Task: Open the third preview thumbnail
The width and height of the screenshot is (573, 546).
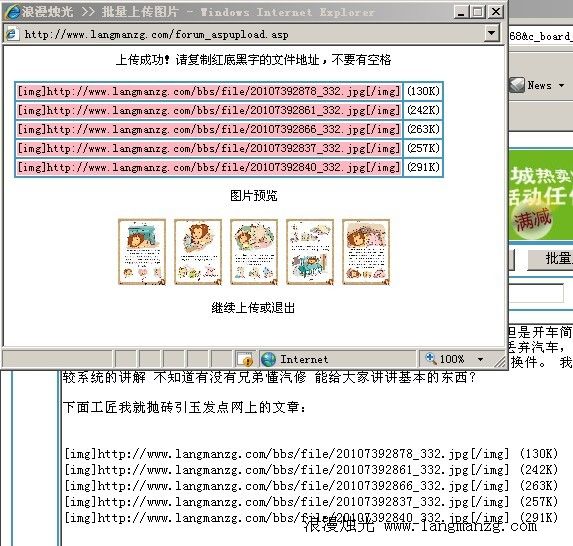Action: click(254, 252)
